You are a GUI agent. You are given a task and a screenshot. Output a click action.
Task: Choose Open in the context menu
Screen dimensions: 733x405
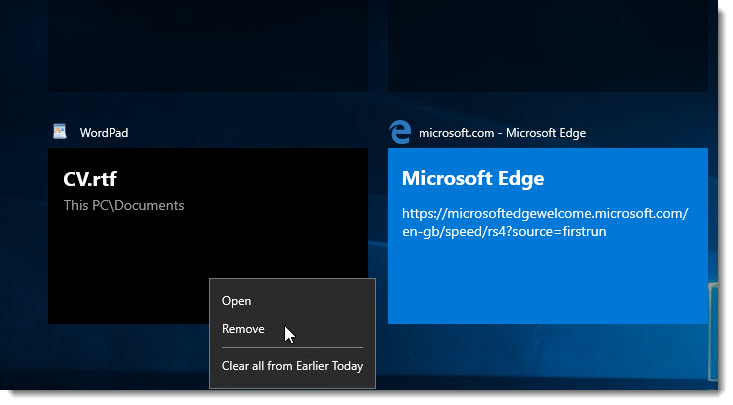tap(292, 301)
